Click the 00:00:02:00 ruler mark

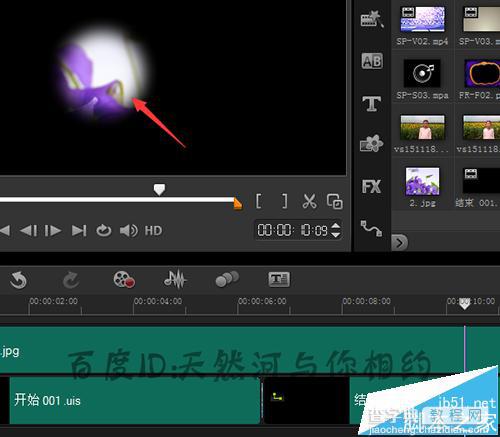coord(54,301)
